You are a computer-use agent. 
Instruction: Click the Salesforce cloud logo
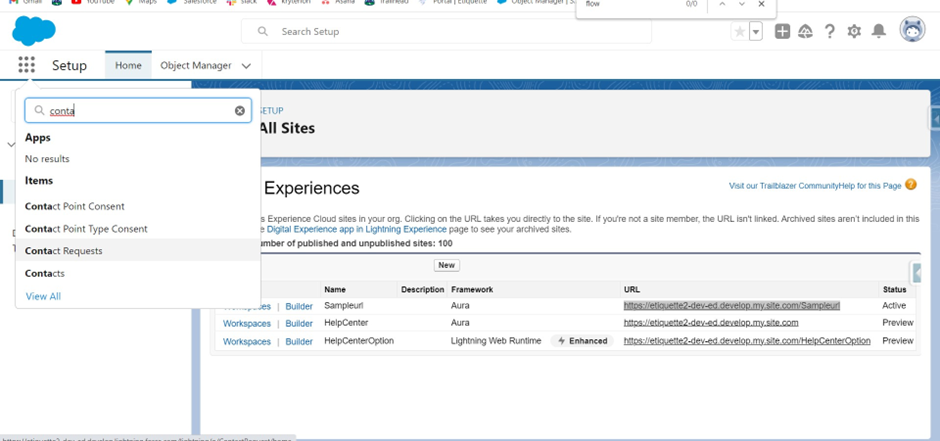[34, 31]
